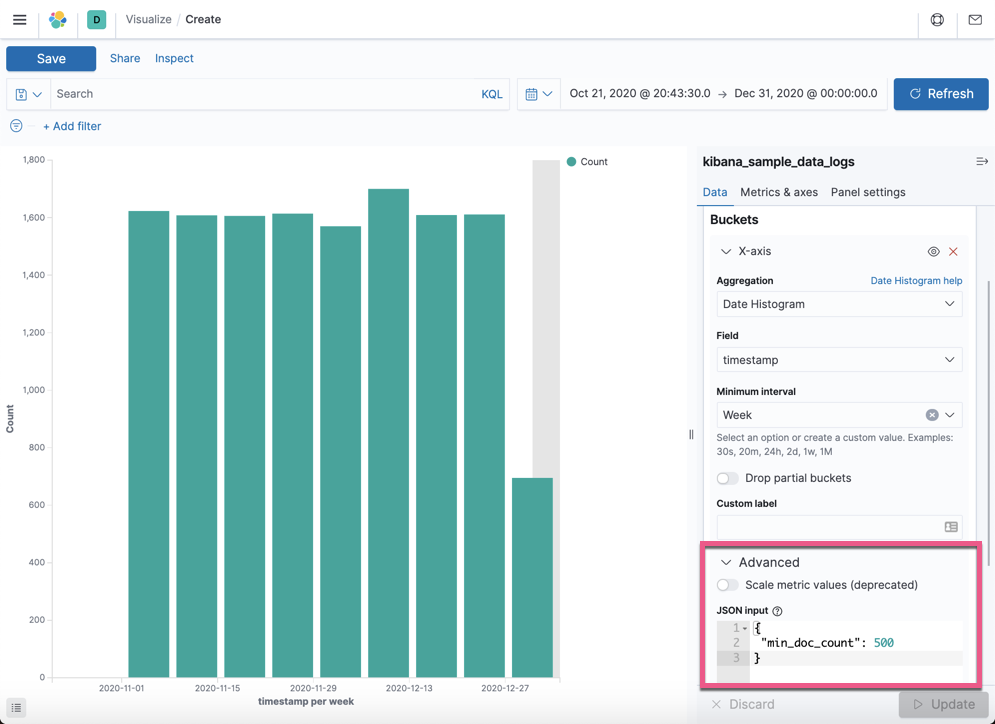Image resolution: width=995 pixels, height=724 pixels.
Task: Open the Minimum interval dropdown arrow
Action: pos(949,415)
